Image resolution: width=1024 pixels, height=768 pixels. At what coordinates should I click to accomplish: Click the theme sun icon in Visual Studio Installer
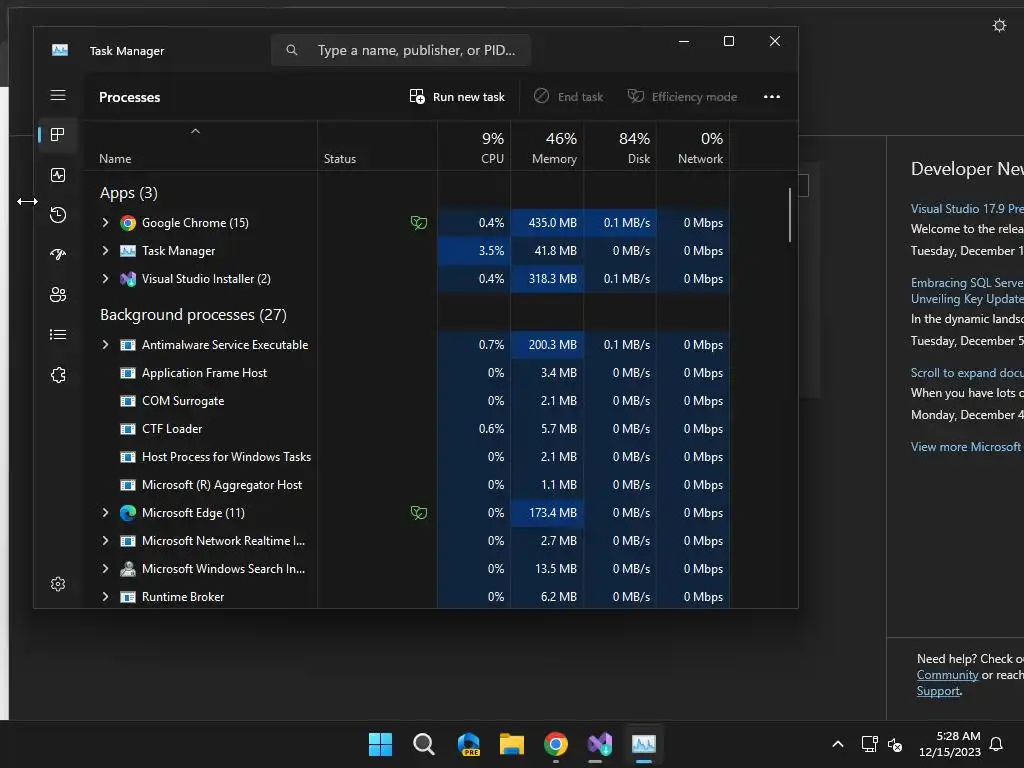point(999,25)
